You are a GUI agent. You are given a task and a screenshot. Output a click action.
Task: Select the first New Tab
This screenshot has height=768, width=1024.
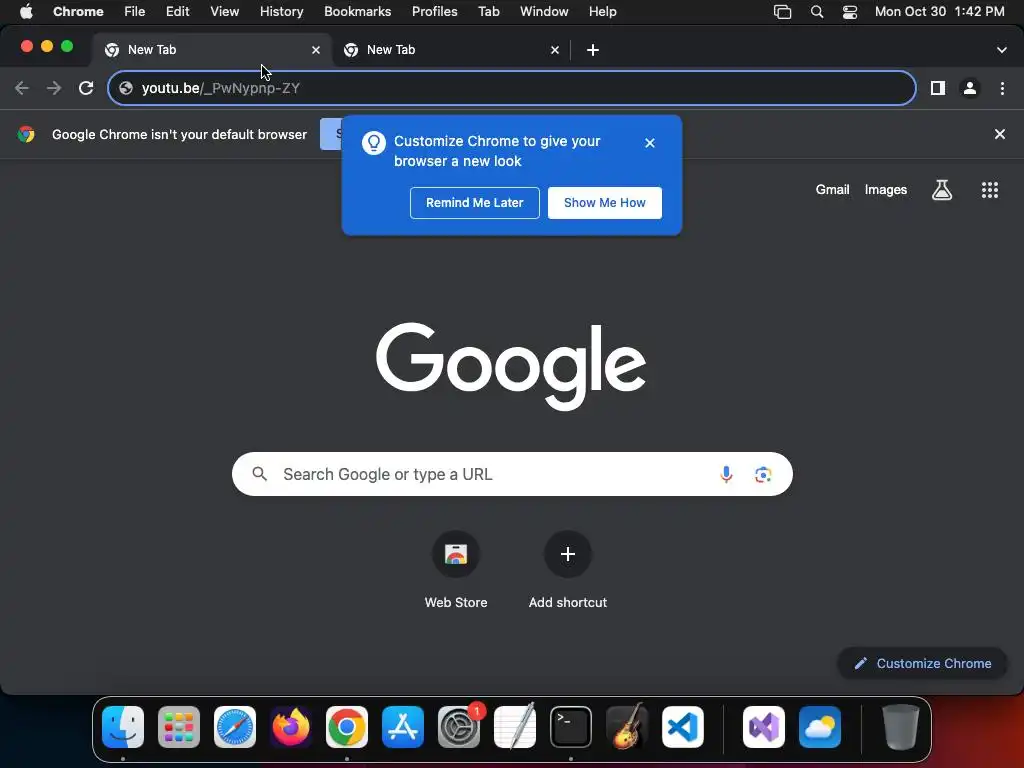pos(211,50)
